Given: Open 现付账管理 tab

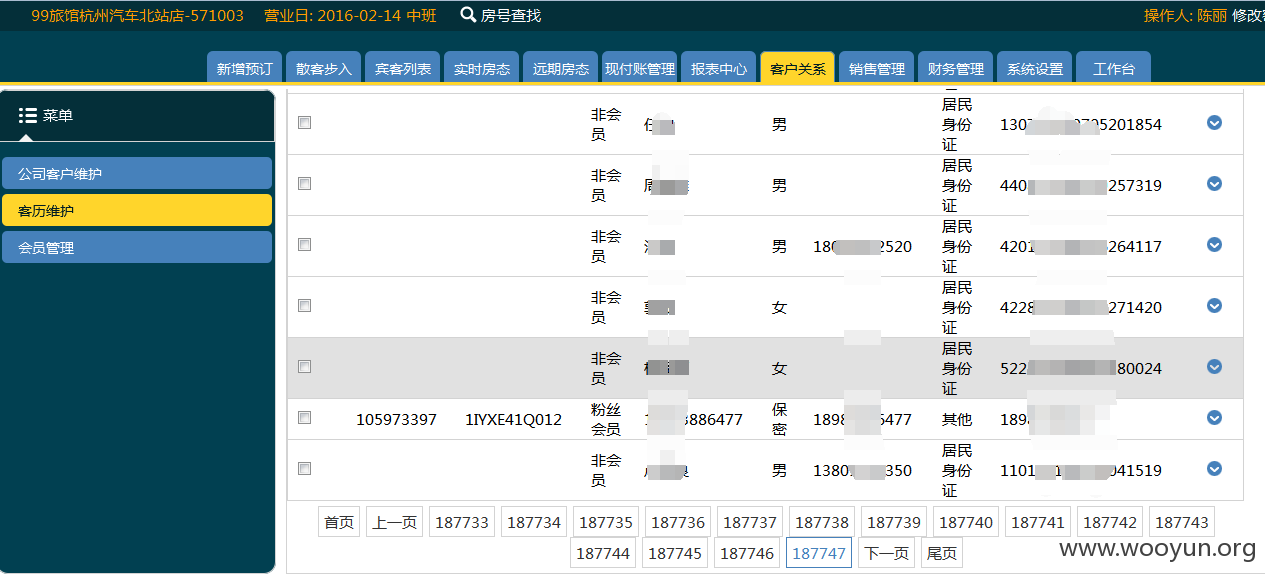Looking at the screenshot, I should [640, 68].
